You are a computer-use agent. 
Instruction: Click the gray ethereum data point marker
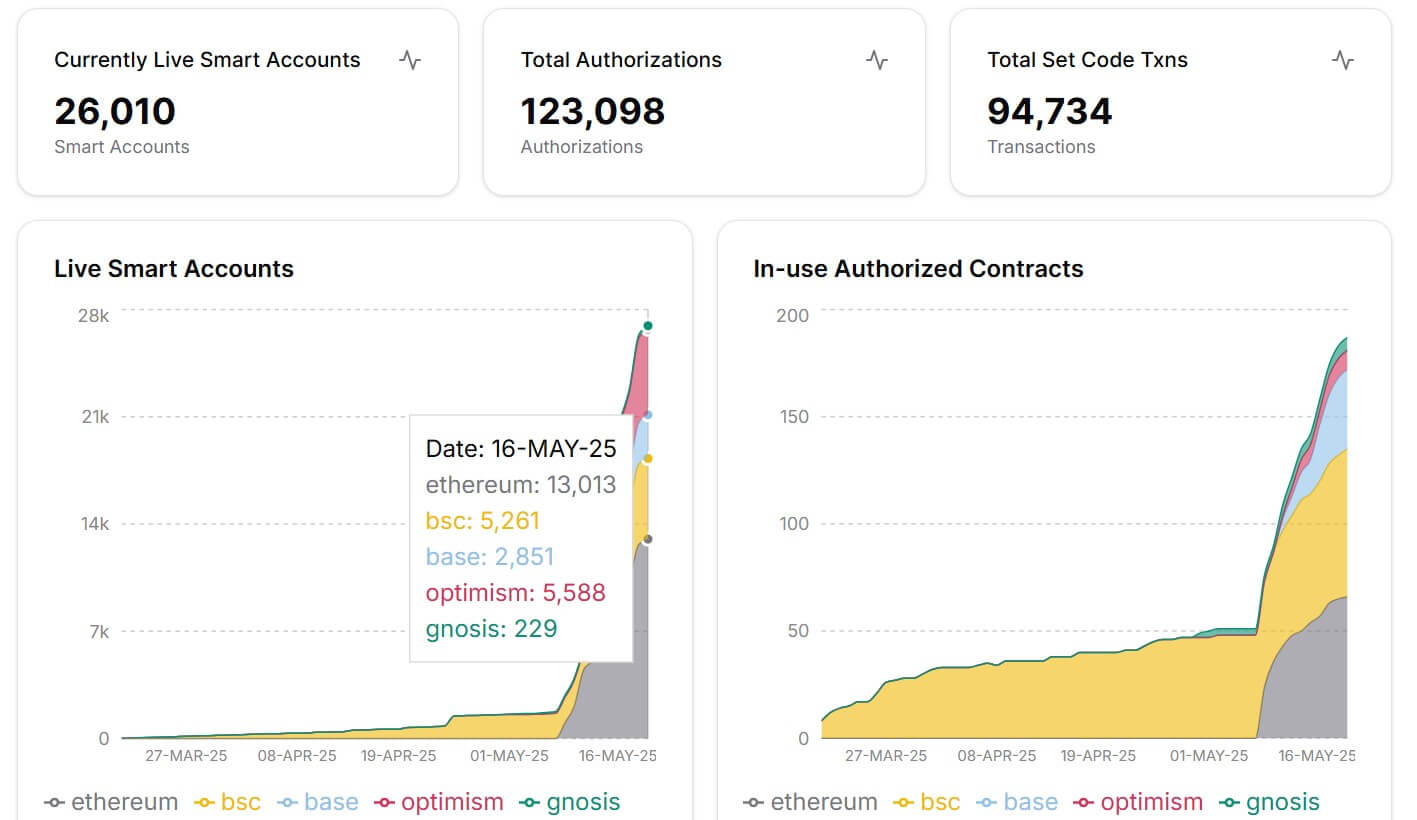(x=648, y=539)
